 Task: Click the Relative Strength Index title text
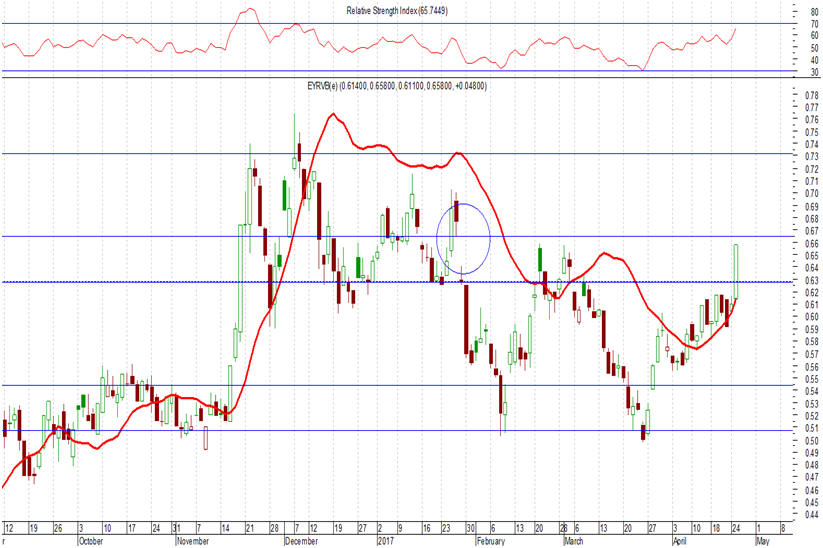397,10
